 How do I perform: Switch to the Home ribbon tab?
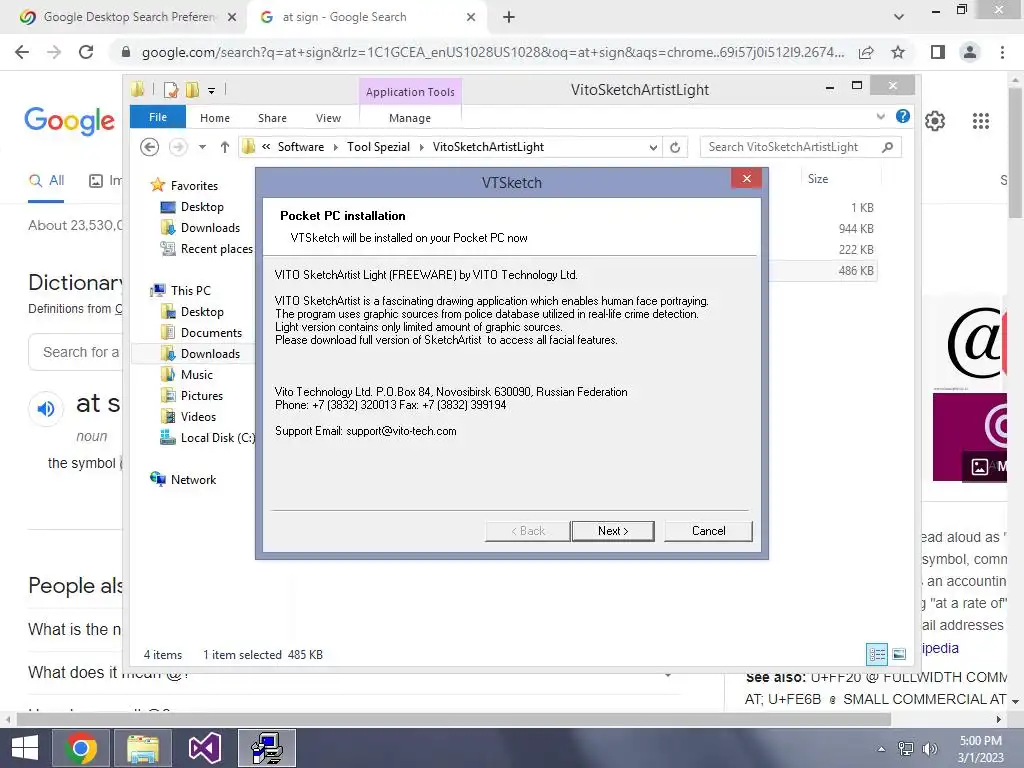click(215, 118)
